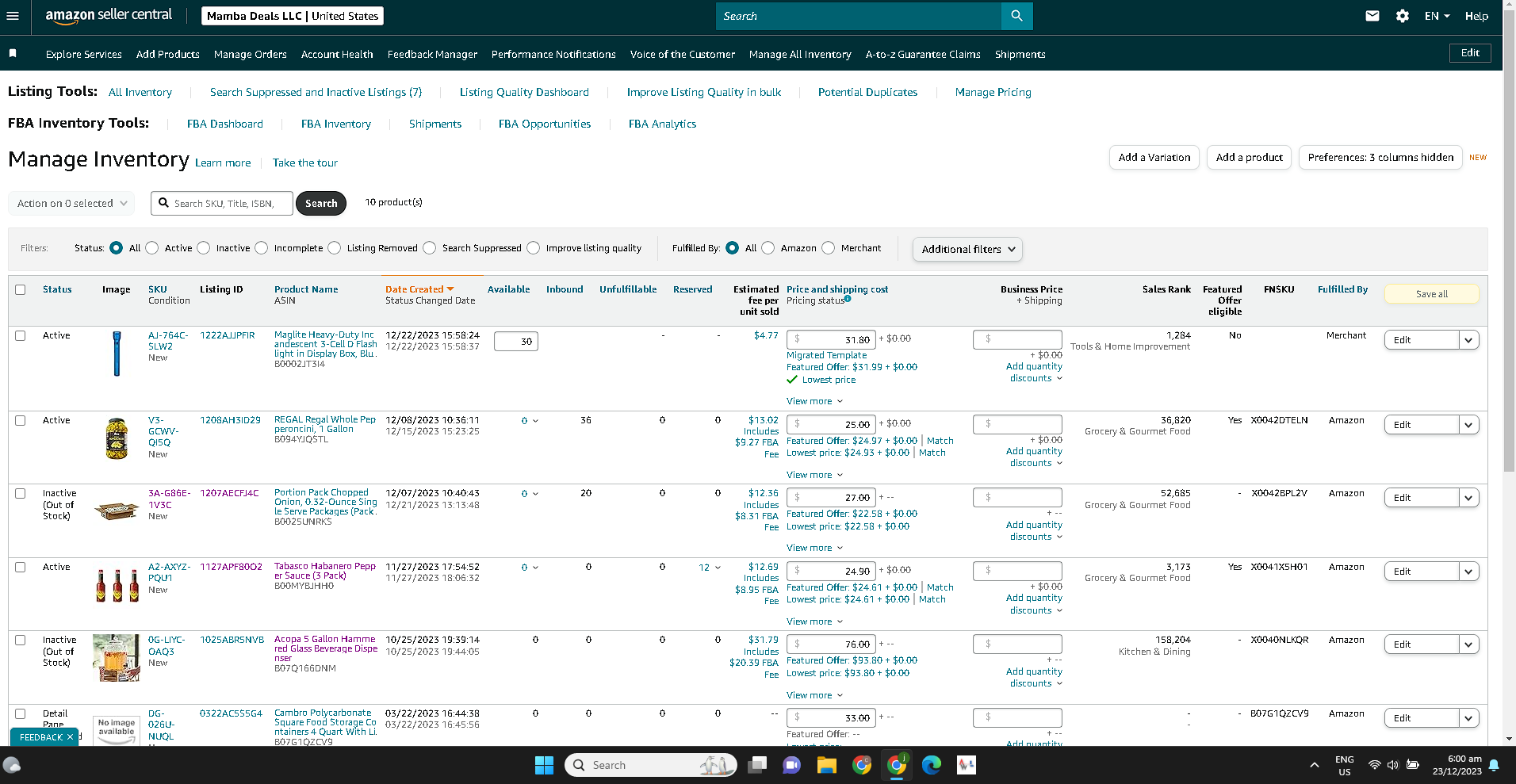Image resolution: width=1516 pixels, height=784 pixels.
Task: Tick the checkbox for Tabasco Habanero row
Action: click(21, 567)
